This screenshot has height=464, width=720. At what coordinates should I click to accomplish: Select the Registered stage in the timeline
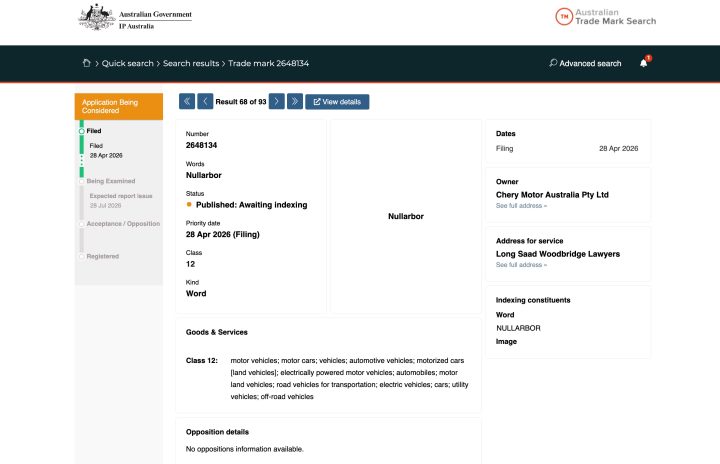(102, 256)
